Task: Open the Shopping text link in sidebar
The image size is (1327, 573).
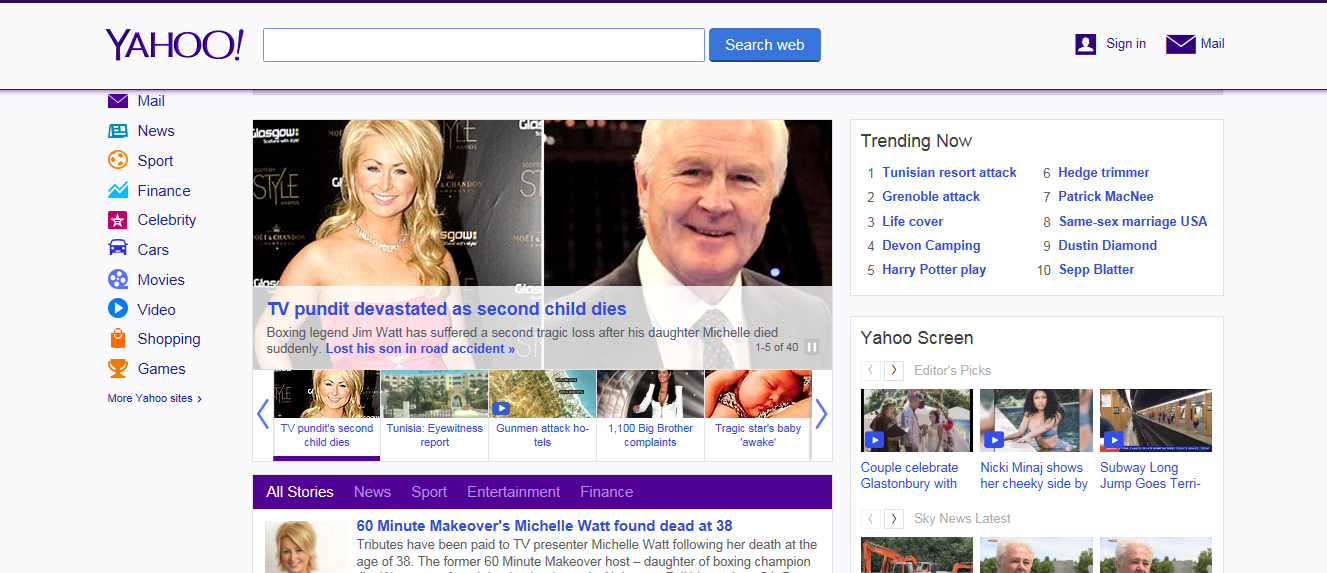Action: [x=169, y=339]
